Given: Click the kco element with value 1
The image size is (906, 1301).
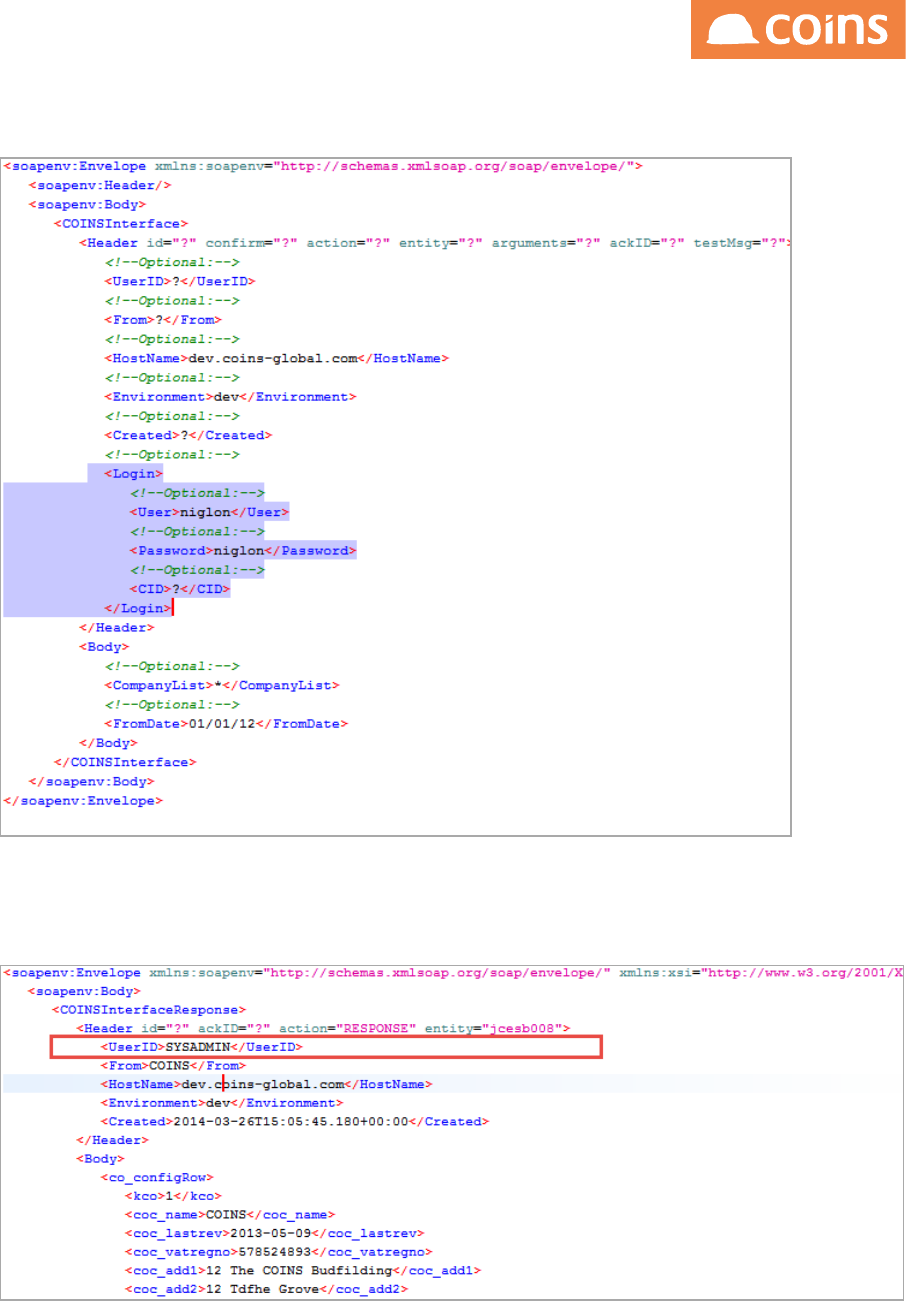Looking at the screenshot, I should click(172, 1196).
